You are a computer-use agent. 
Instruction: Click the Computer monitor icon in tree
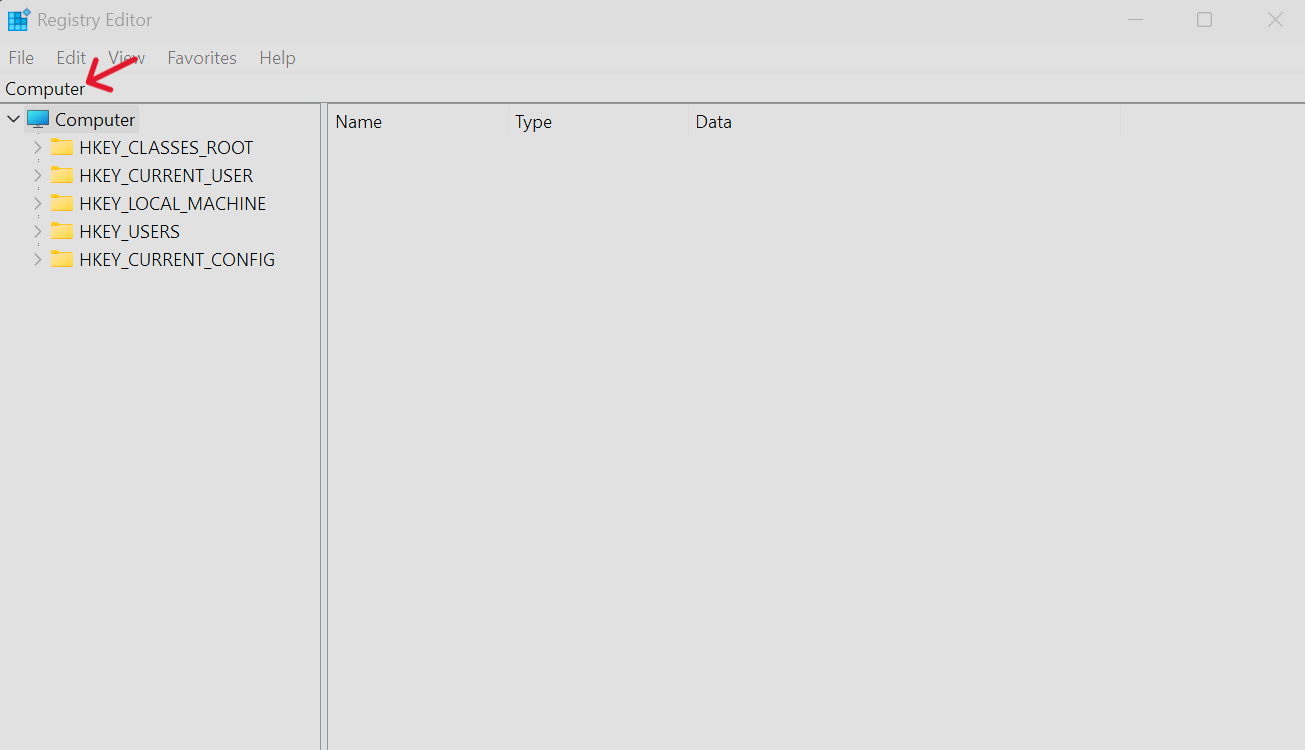click(x=38, y=120)
